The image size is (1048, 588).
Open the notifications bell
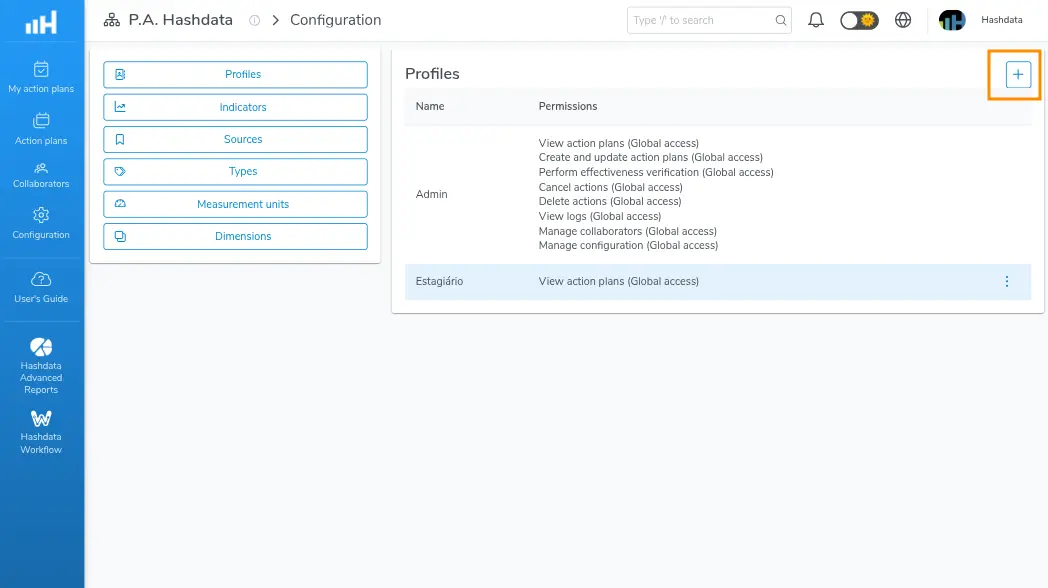(x=815, y=20)
